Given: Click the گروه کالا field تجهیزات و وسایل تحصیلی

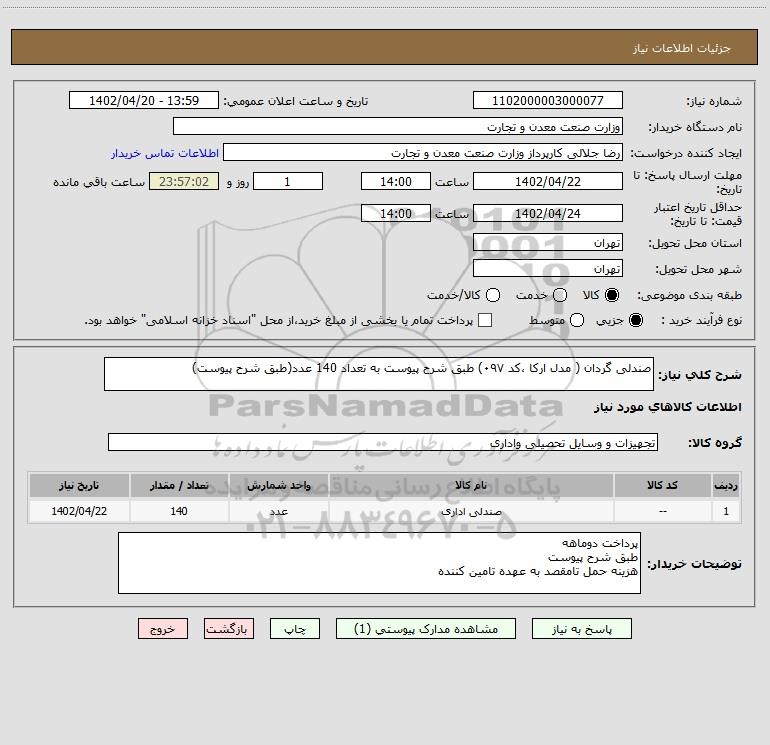Looking at the screenshot, I should 383,442.
